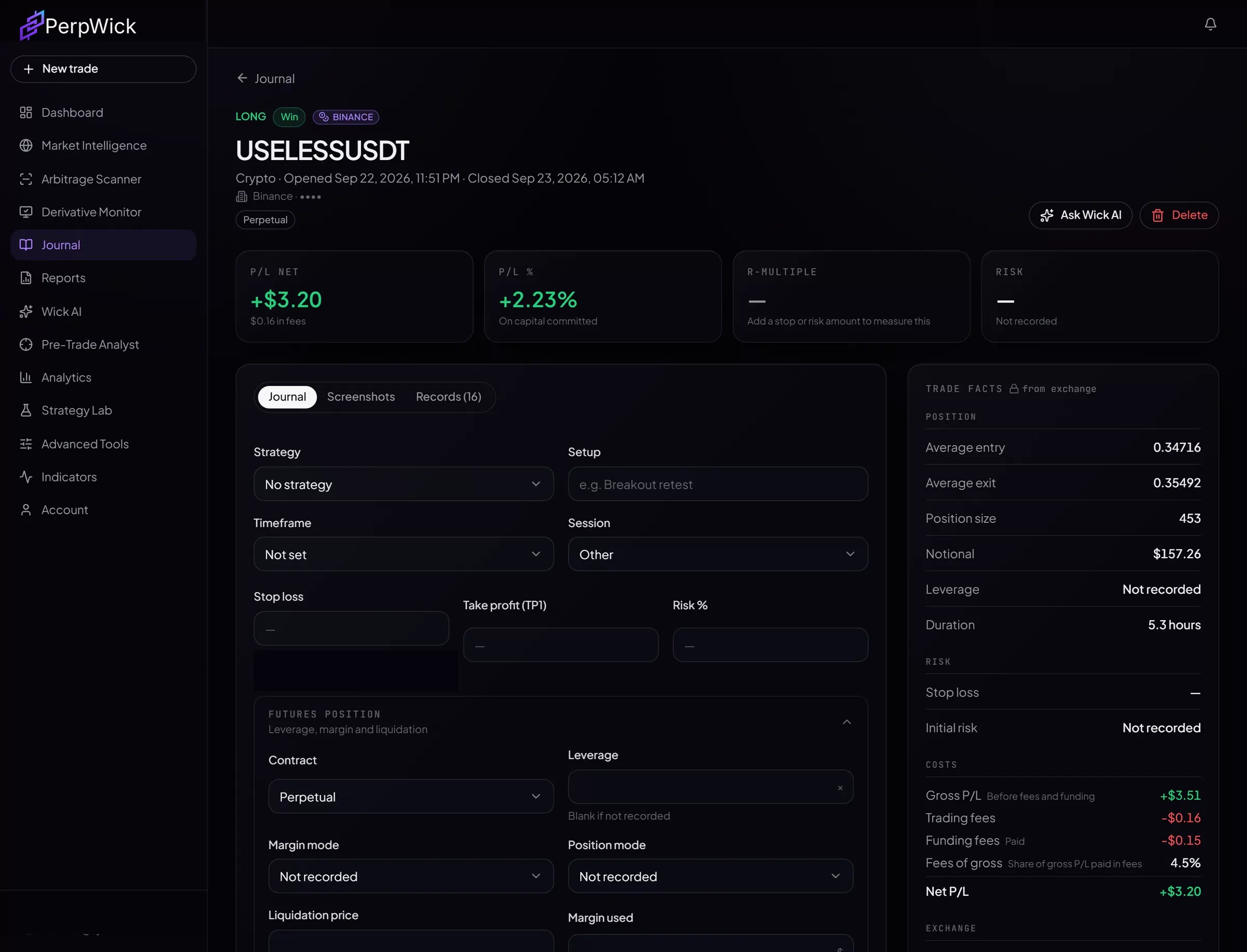
Task: Click the red Delete button
Action: 1179,216
